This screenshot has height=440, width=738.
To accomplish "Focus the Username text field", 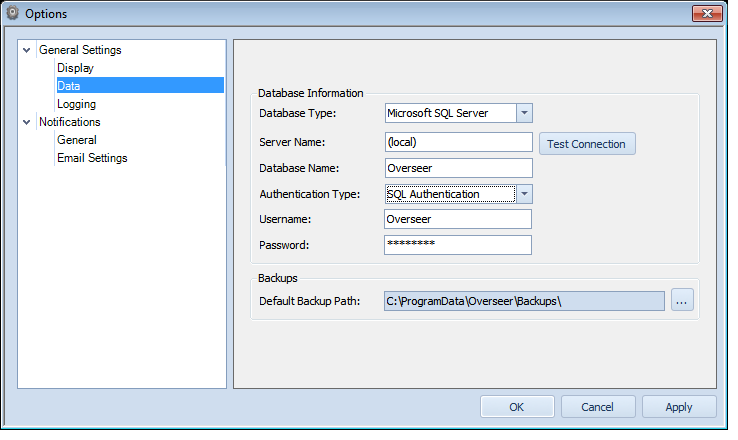I will 458,219.
